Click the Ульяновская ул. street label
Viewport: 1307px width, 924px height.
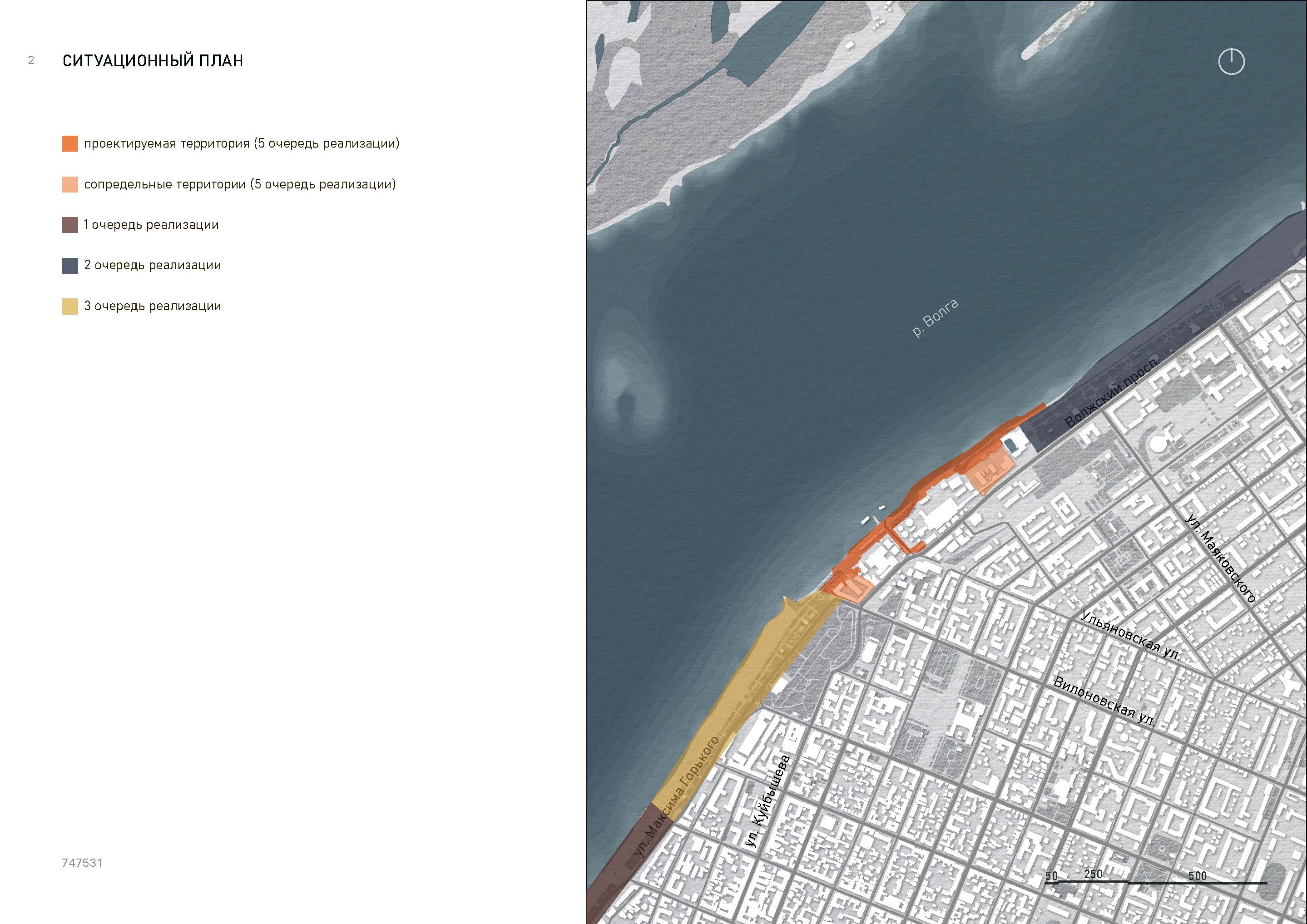(1130, 636)
